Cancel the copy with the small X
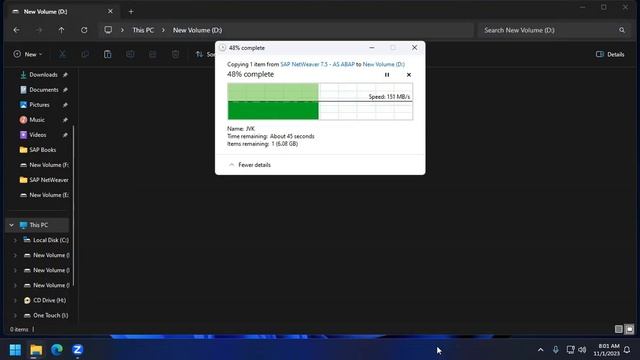 [409, 75]
